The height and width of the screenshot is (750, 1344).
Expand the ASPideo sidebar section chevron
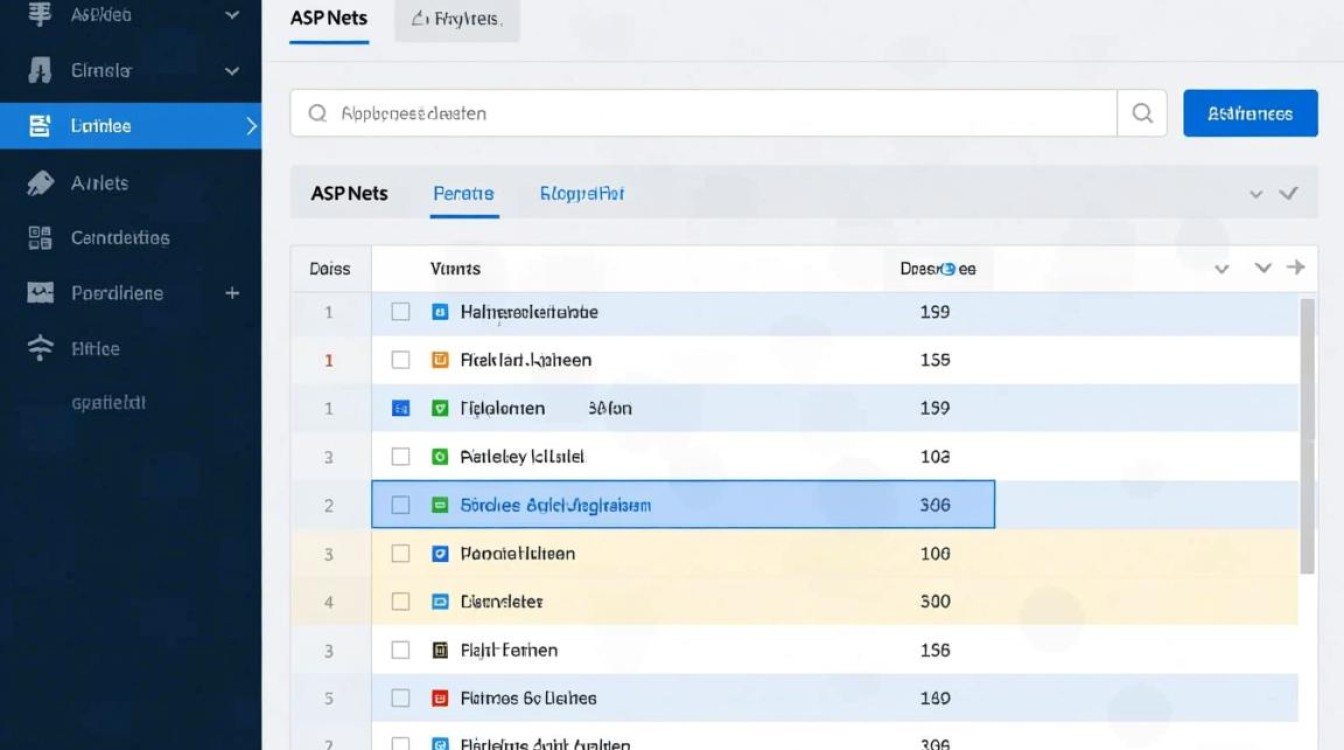(x=232, y=15)
